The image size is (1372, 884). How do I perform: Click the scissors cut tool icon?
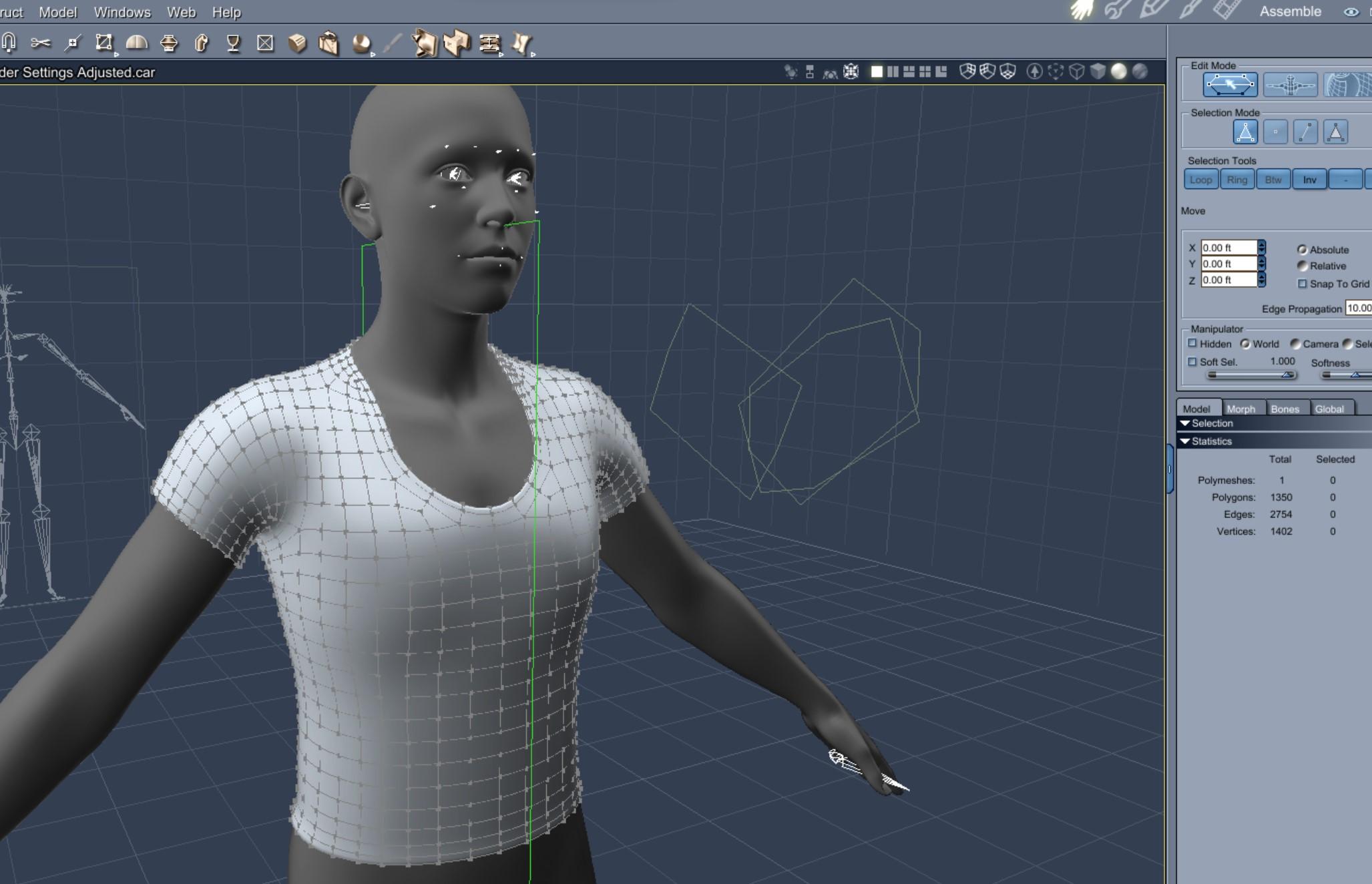click(40, 43)
